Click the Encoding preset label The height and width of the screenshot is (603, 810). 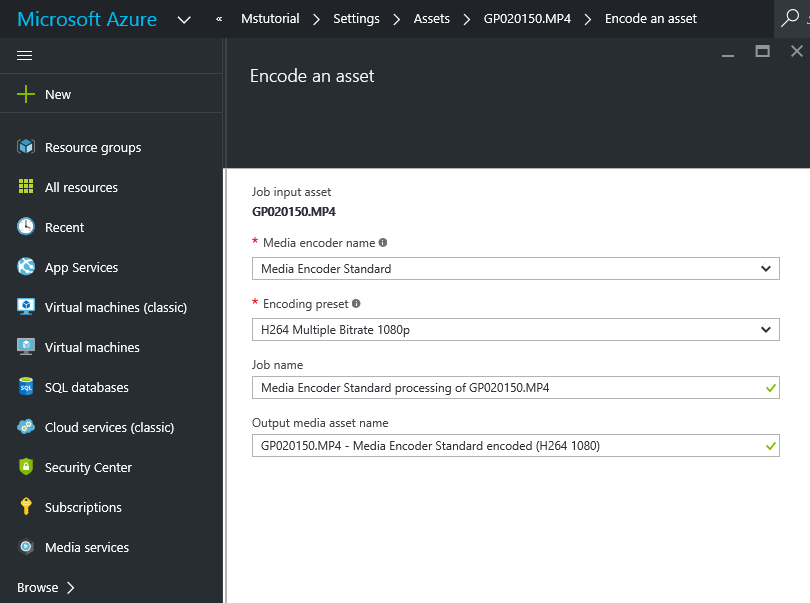[x=306, y=304]
